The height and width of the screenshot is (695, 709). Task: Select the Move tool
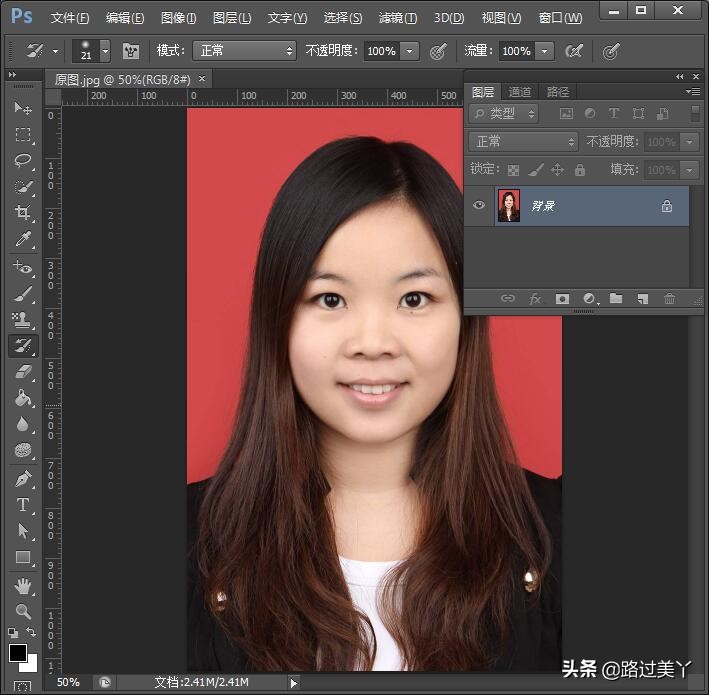[23, 108]
